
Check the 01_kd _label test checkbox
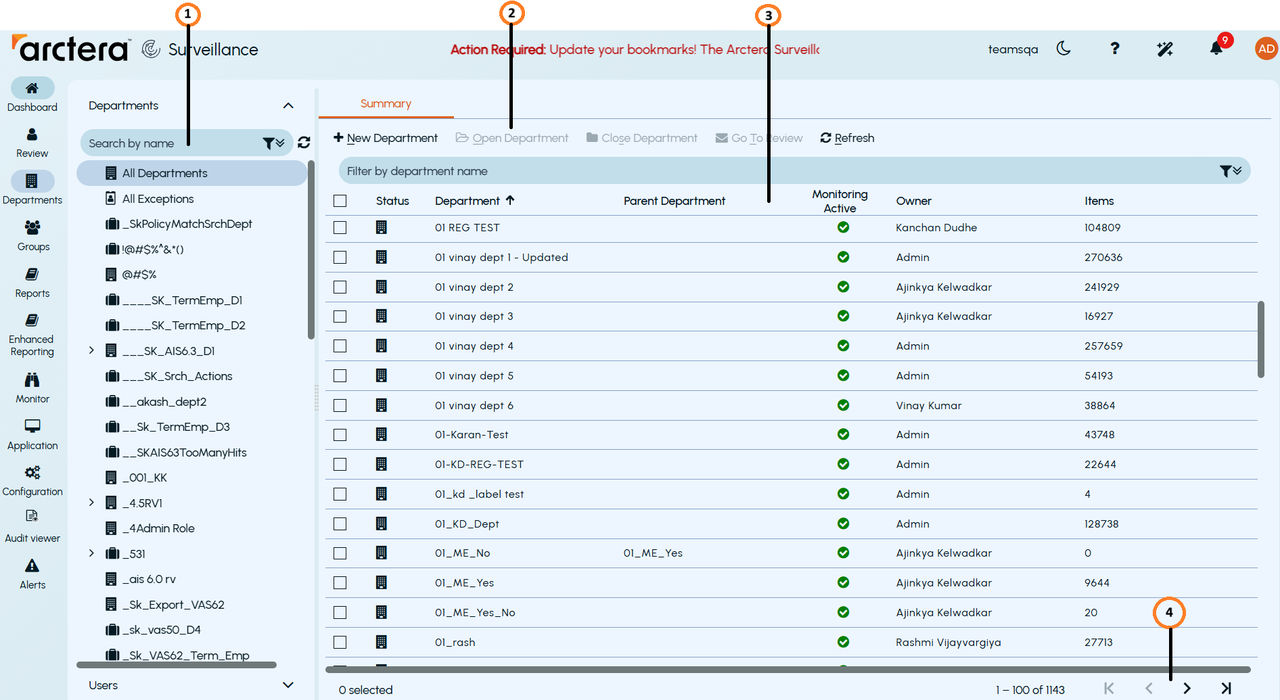pos(340,494)
